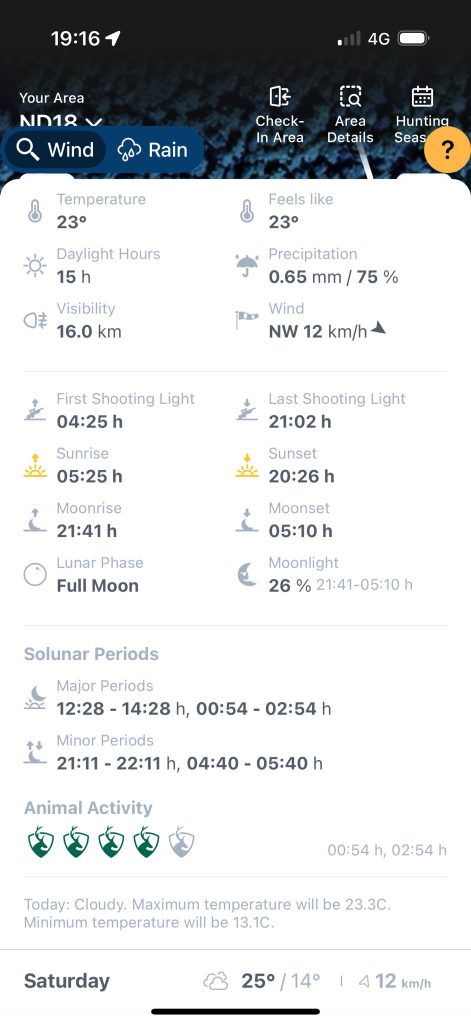Open the Check-In Area icon

tap(280, 97)
